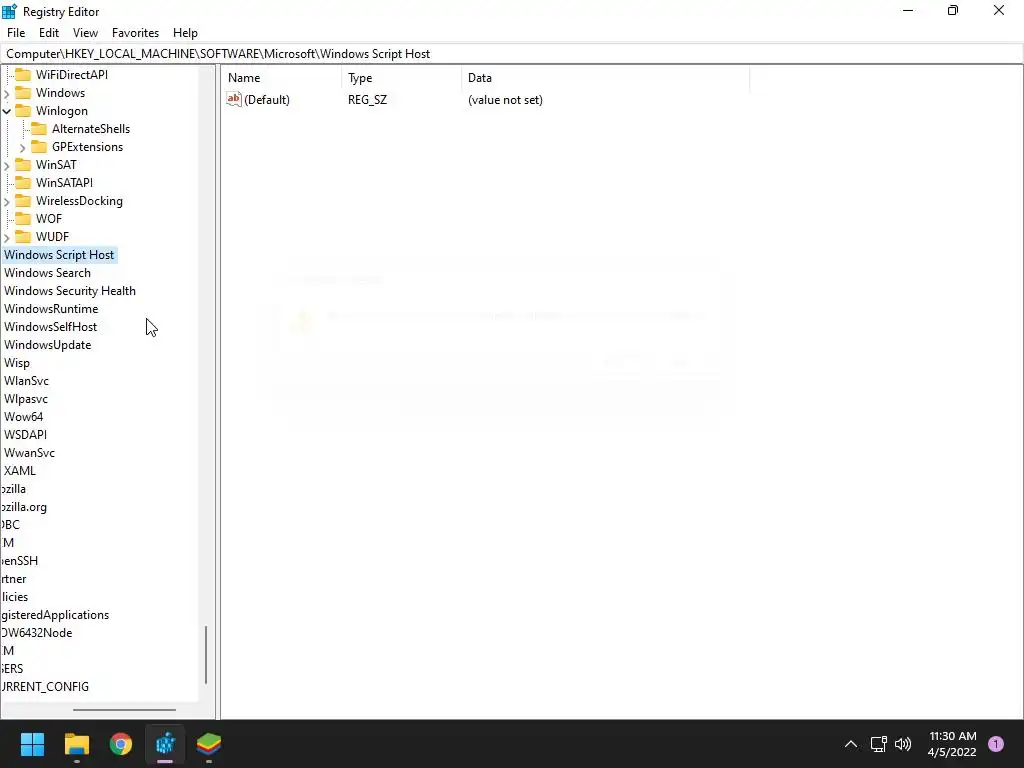Open the Favorites menu
The image size is (1024, 768).
(135, 33)
